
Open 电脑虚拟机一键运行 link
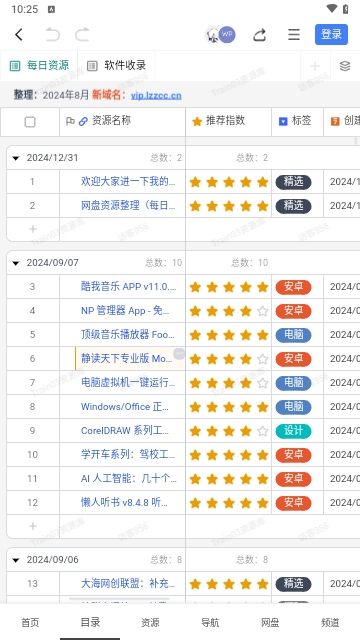pyautogui.click(x=129, y=383)
